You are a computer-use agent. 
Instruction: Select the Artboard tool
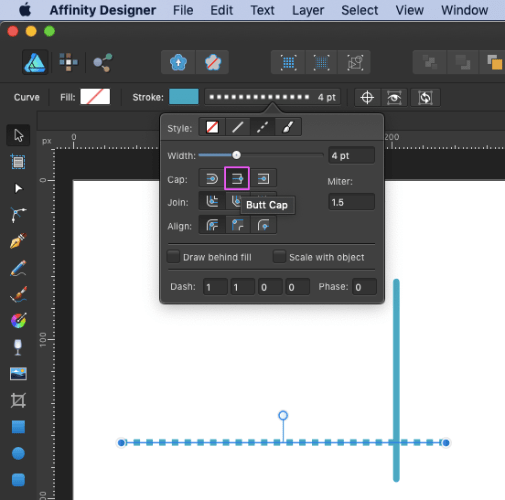[x=18, y=162]
